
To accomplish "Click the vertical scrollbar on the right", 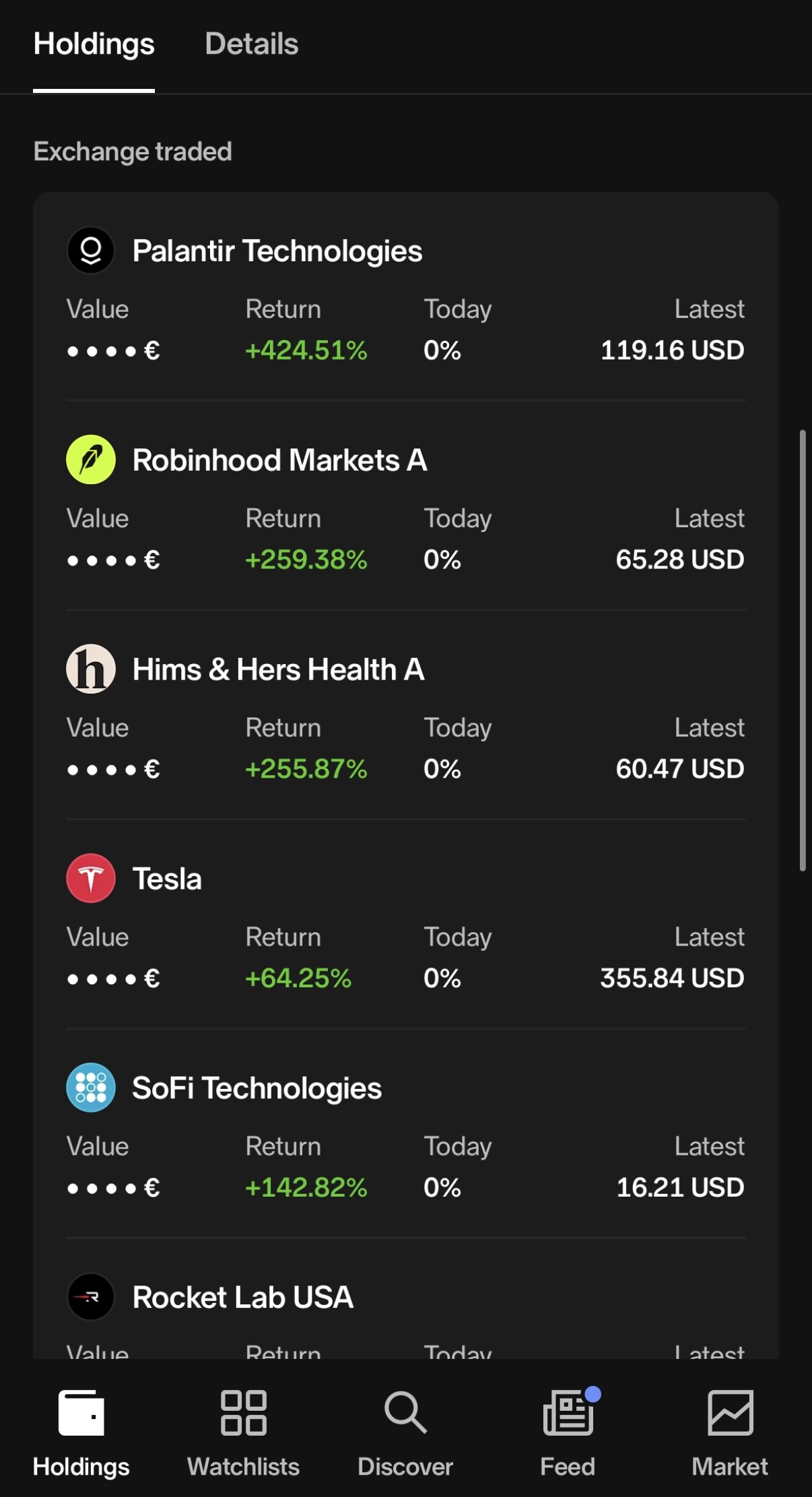I will pyautogui.click(x=803, y=650).
